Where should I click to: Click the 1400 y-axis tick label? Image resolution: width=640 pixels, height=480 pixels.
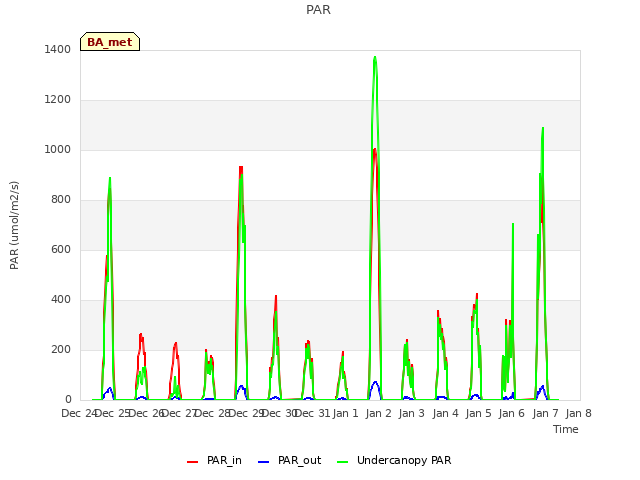(x=58, y=49)
